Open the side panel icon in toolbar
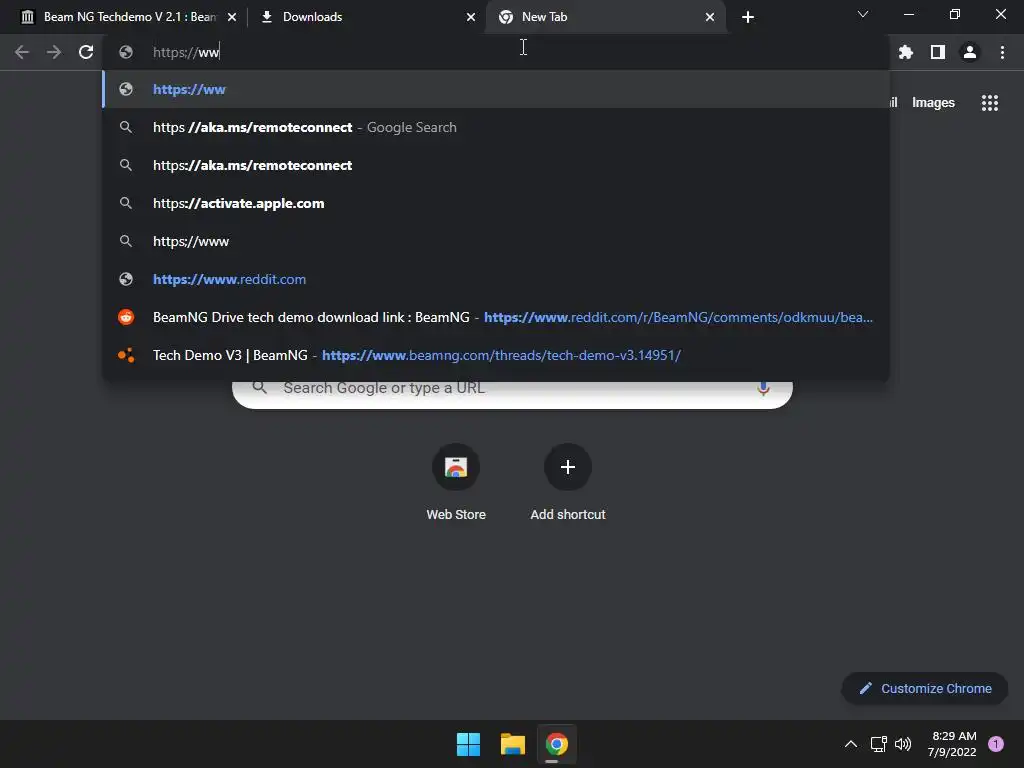 pos(938,52)
